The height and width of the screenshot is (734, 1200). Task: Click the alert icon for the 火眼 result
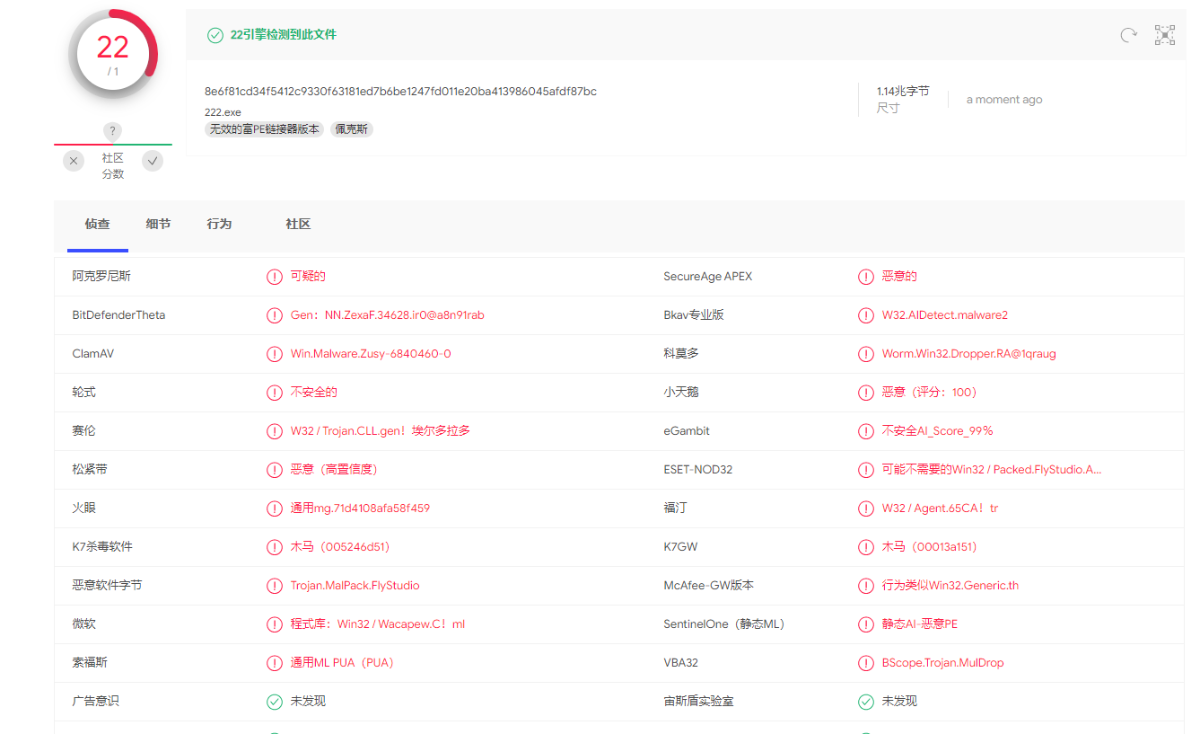coord(274,508)
